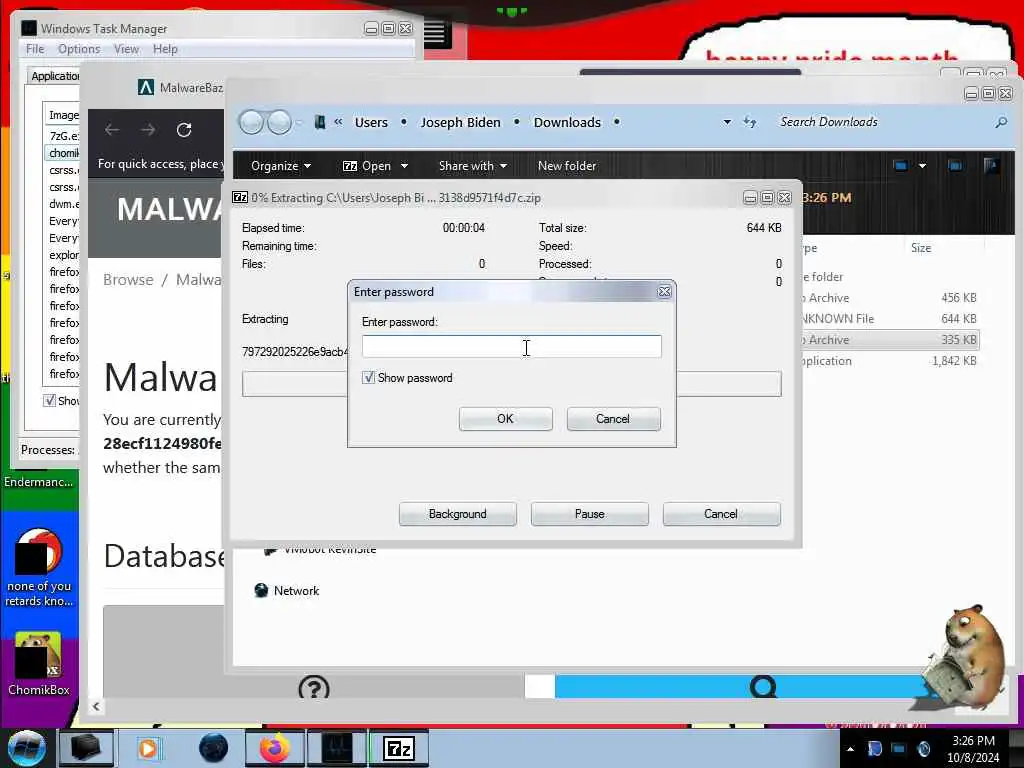This screenshot has width=1024, height=768.
Task: Open Explorer help icon at toolbar end
Action: [x=991, y=166]
